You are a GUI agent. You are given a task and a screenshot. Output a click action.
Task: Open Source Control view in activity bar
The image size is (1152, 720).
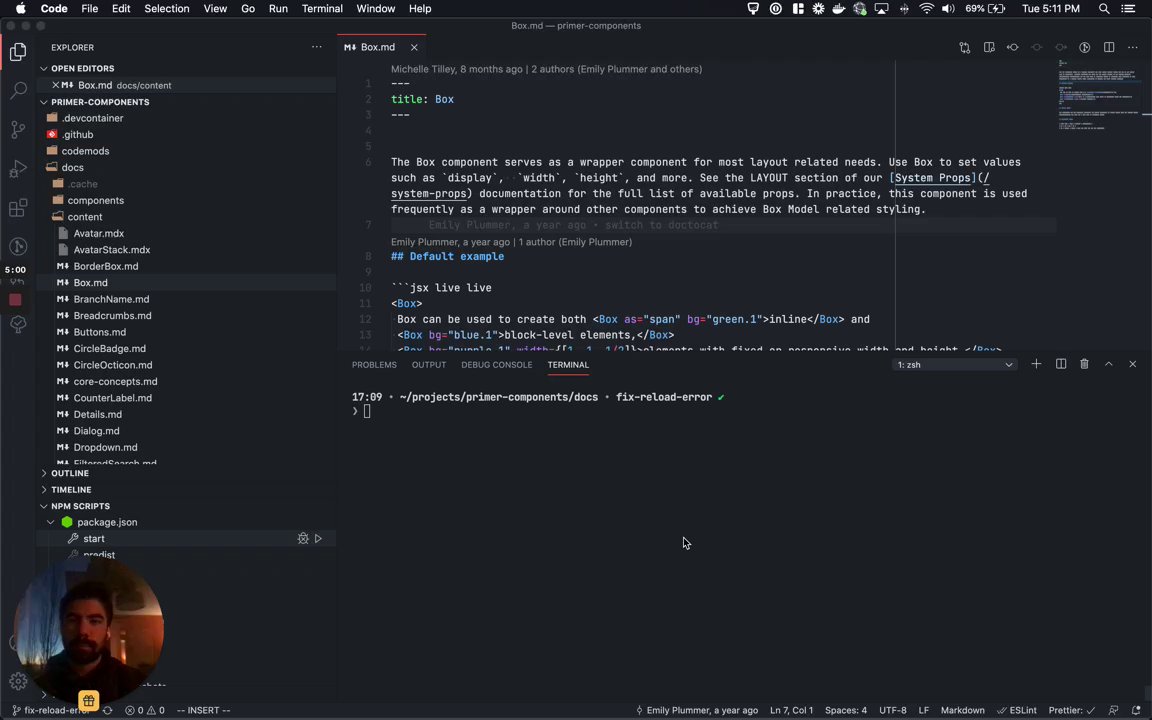(x=18, y=129)
